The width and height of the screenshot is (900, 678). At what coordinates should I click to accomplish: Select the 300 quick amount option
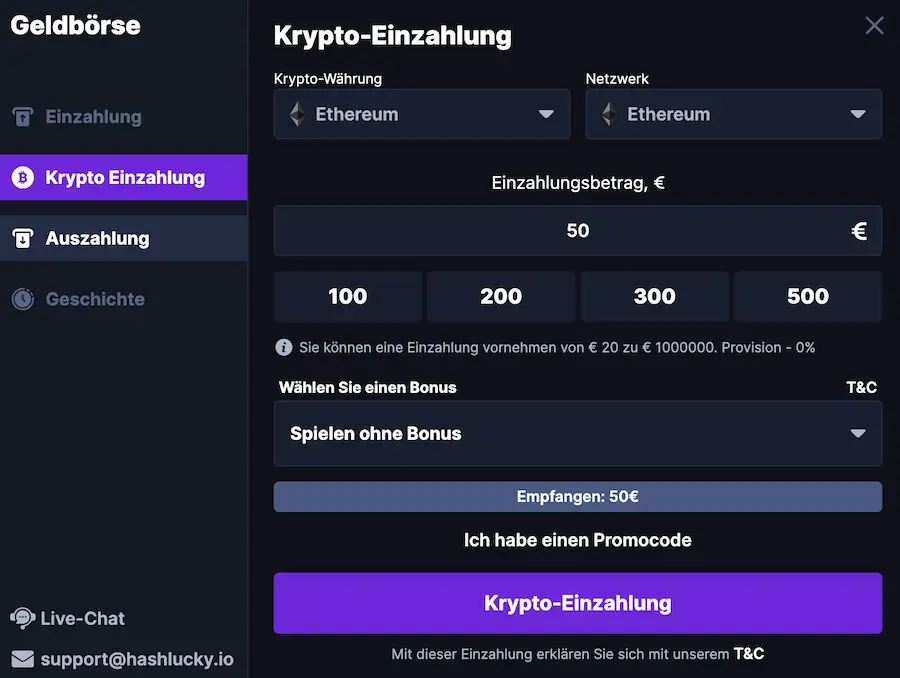654,296
